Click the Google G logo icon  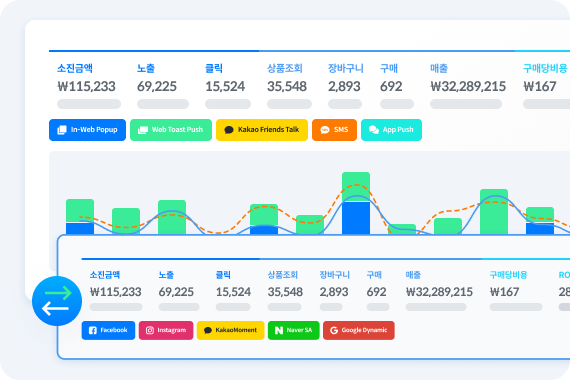click(x=334, y=330)
